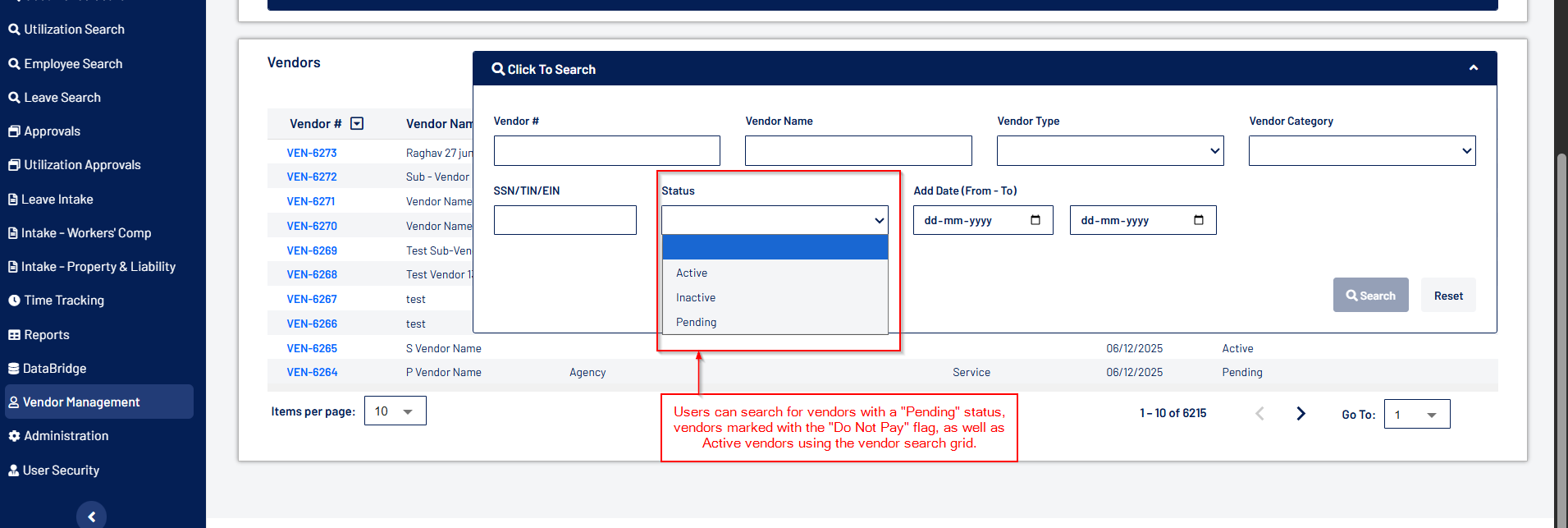Choose Inactive from the Status list
Viewport: 1568px width, 528px height.
(x=696, y=297)
